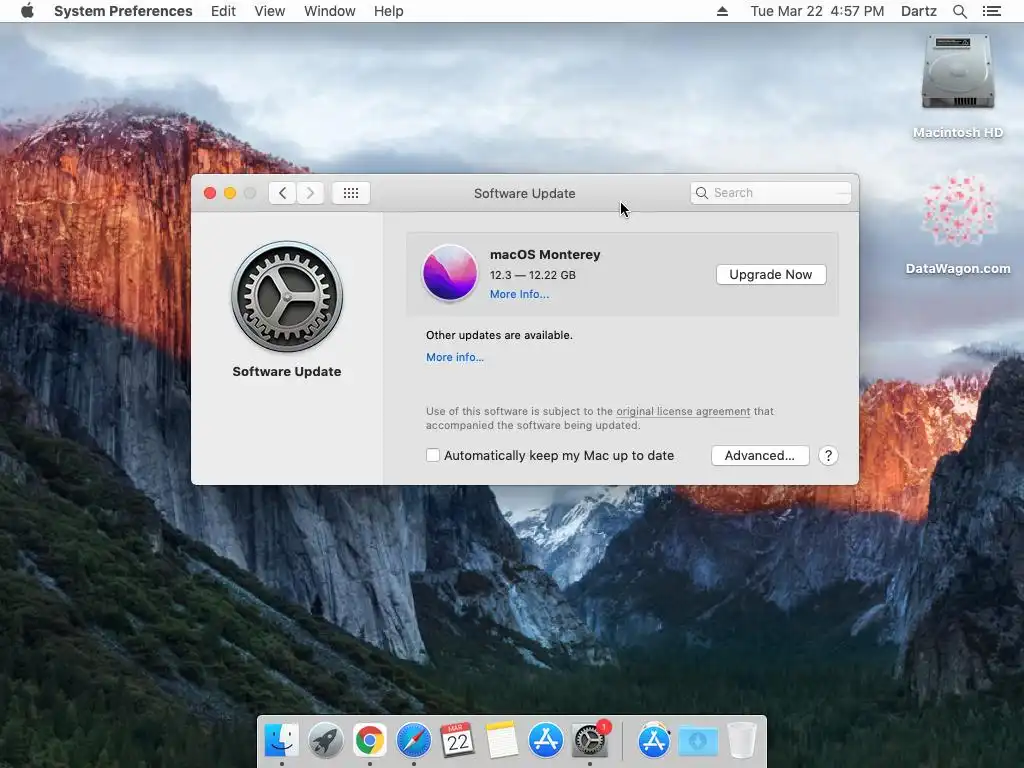The image size is (1024, 768).
Task: Open Calendar from the Dock
Action: (457, 740)
